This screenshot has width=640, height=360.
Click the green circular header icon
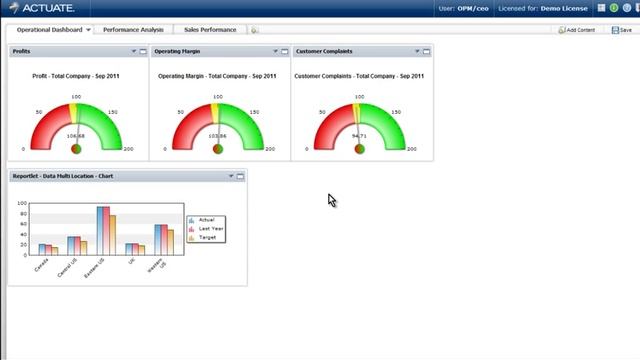614,8
